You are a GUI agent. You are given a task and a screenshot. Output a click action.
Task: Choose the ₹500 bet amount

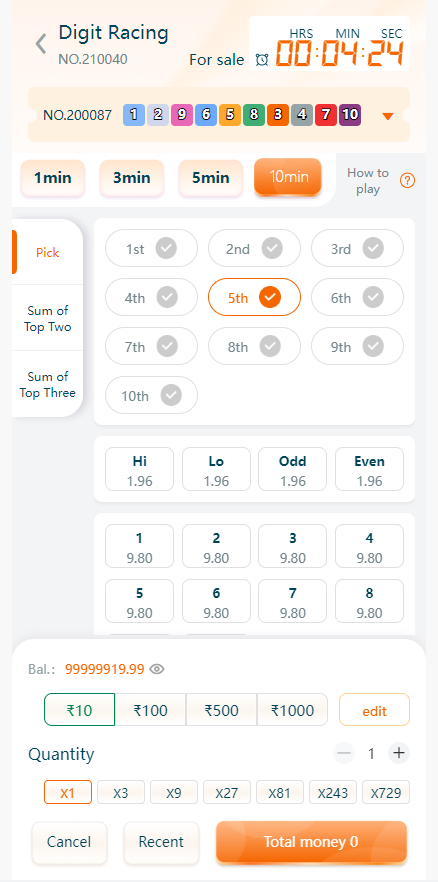[x=222, y=709]
